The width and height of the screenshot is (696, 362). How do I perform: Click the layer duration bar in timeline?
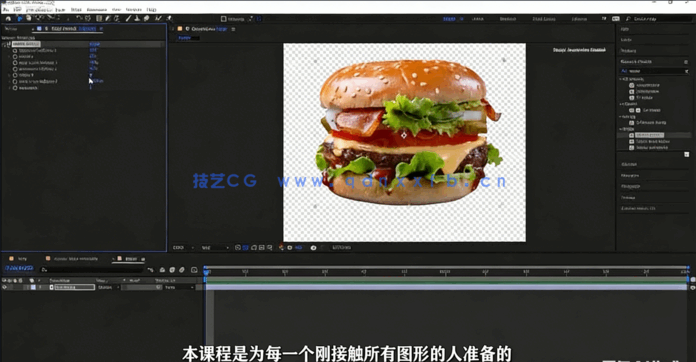pos(446,287)
